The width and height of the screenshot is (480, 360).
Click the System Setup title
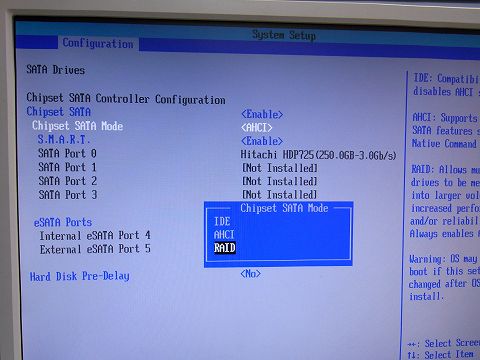pos(284,35)
